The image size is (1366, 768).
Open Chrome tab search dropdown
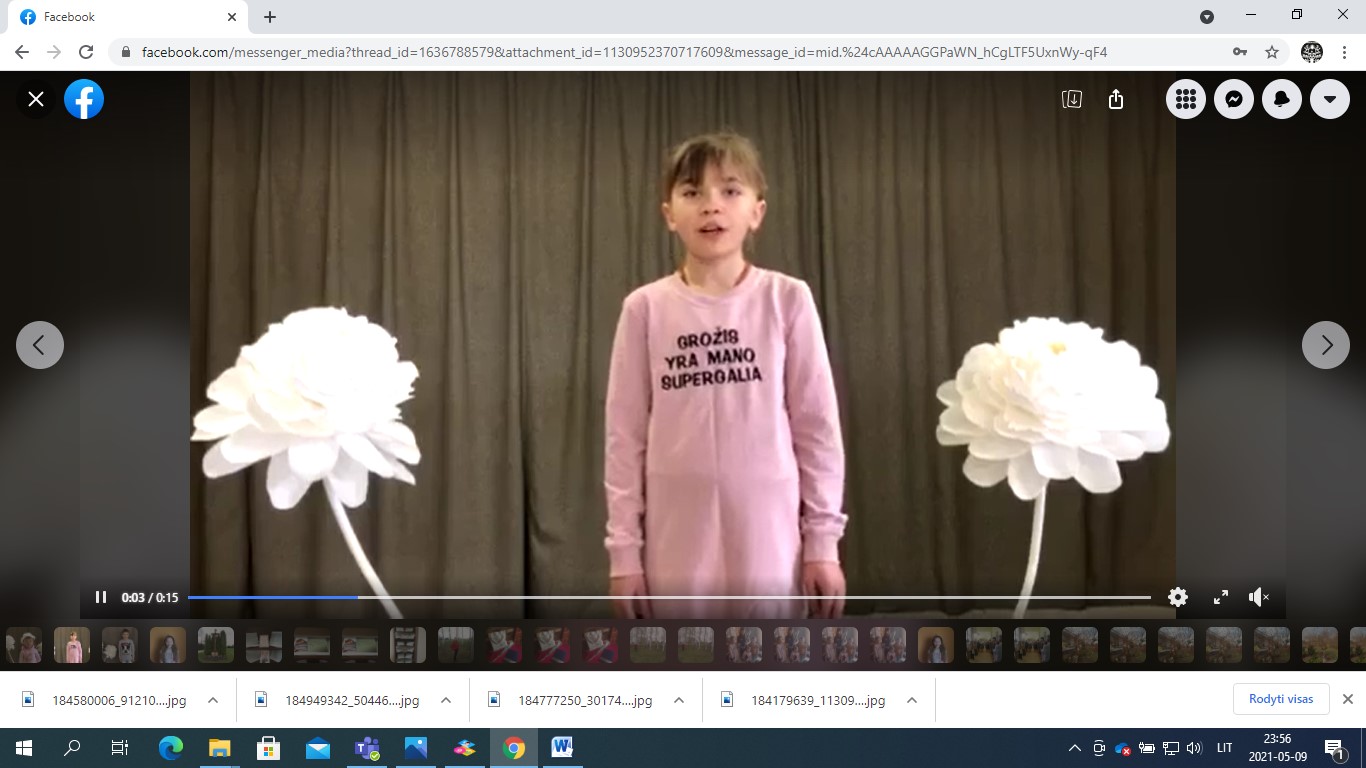(x=1207, y=17)
